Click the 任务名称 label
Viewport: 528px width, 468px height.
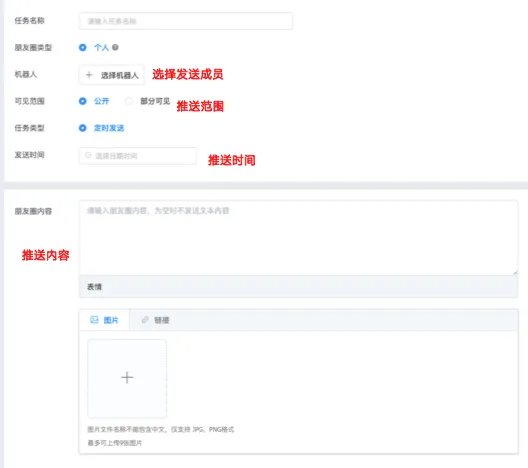coord(30,21)
